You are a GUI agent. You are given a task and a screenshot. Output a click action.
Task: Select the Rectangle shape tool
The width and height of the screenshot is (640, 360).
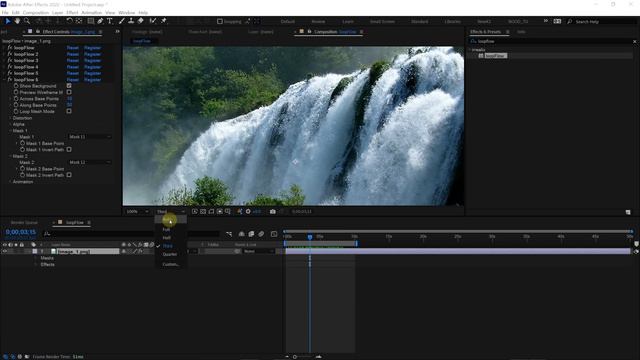(91, 21)
